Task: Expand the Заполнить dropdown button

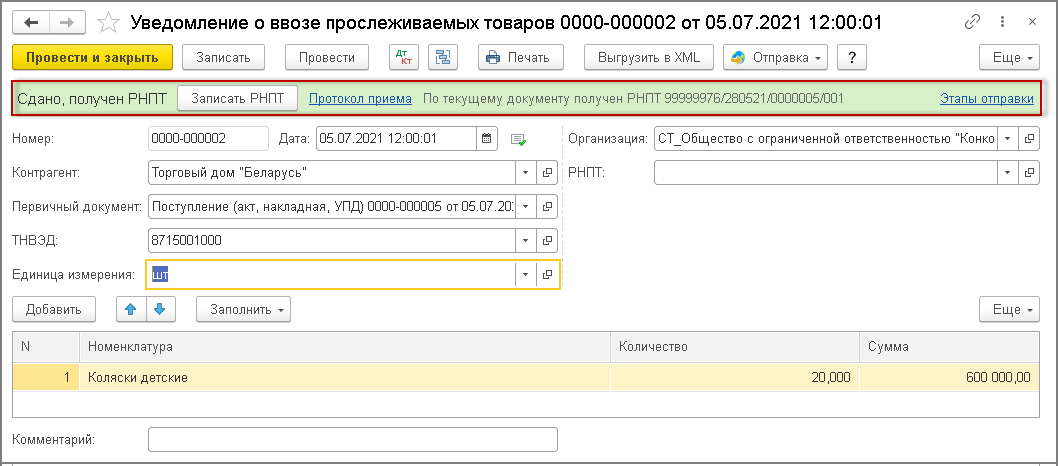Action: [243, 309]
